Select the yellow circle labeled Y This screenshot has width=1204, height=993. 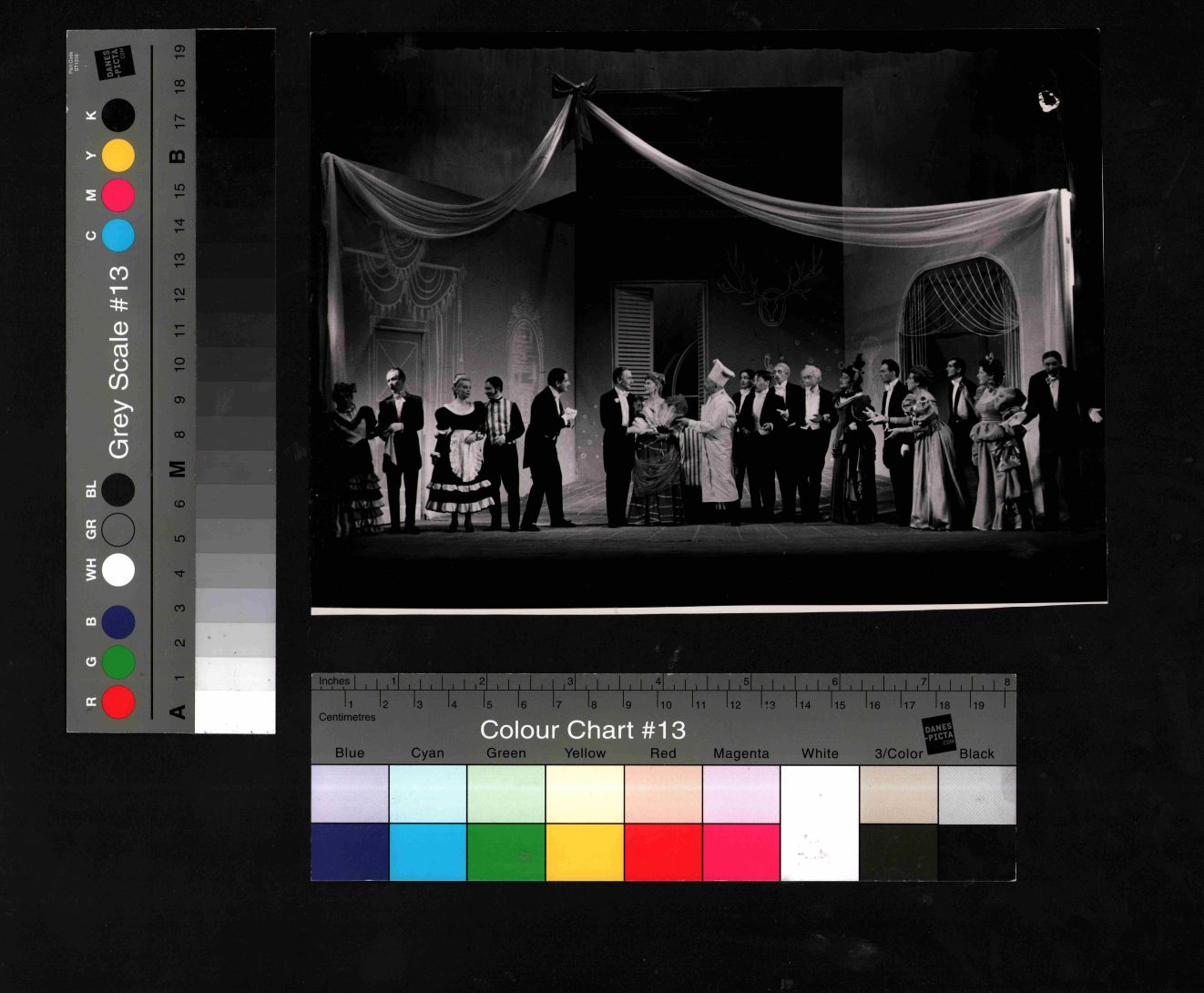click(118, 156)
